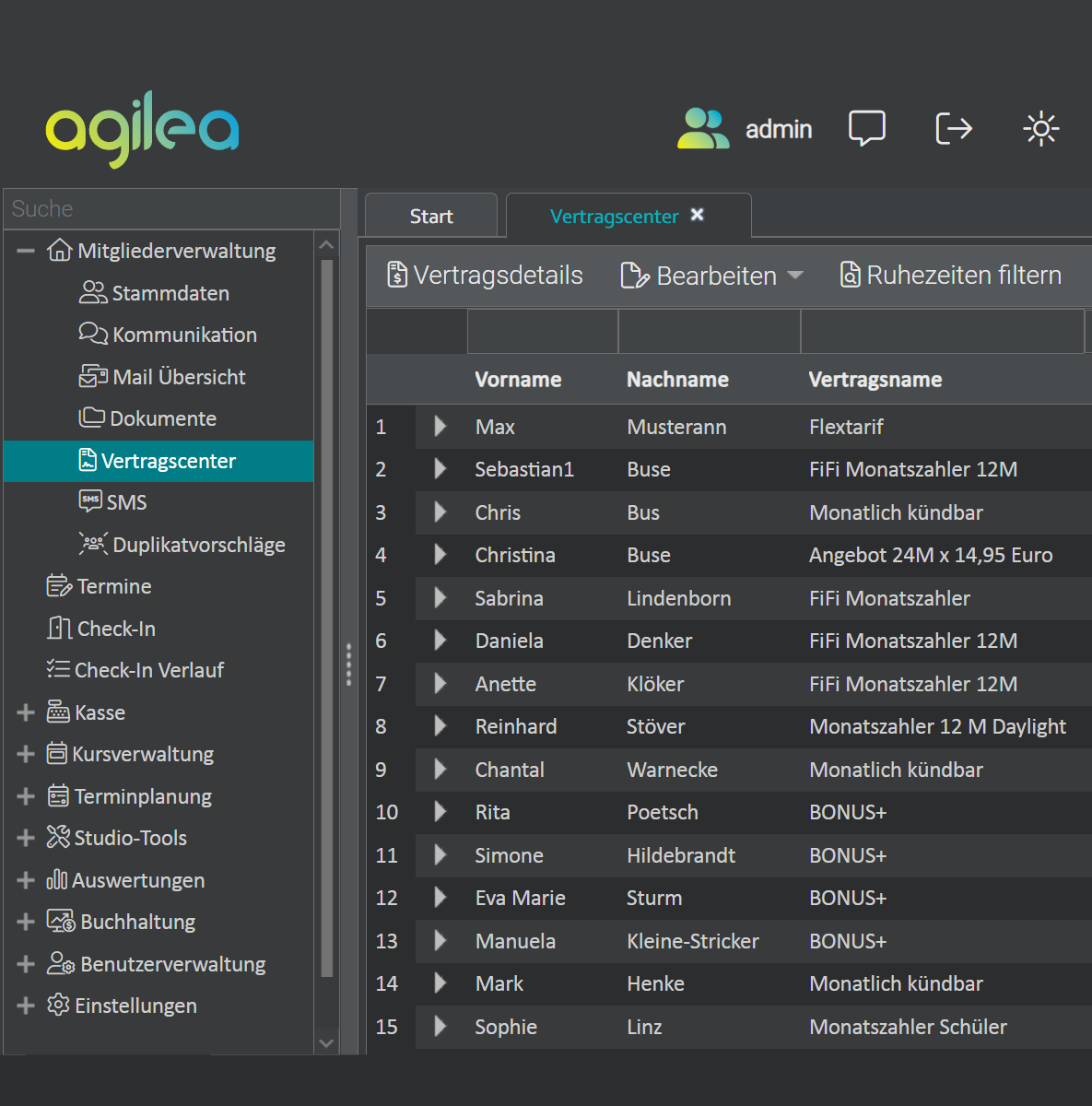
Task: Click the Dokumente folder icon
Action: (90, 418)
